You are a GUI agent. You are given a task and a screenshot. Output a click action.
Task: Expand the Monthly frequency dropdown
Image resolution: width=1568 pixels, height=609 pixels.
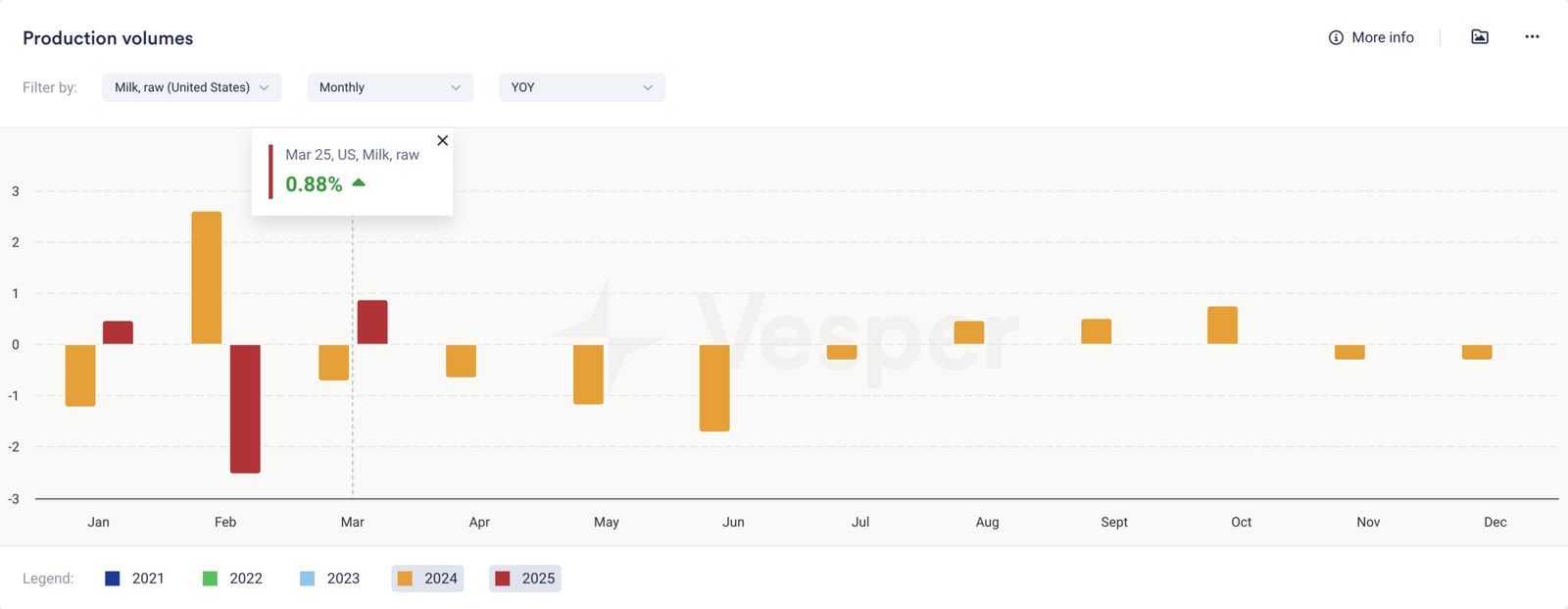pos(390,87)
